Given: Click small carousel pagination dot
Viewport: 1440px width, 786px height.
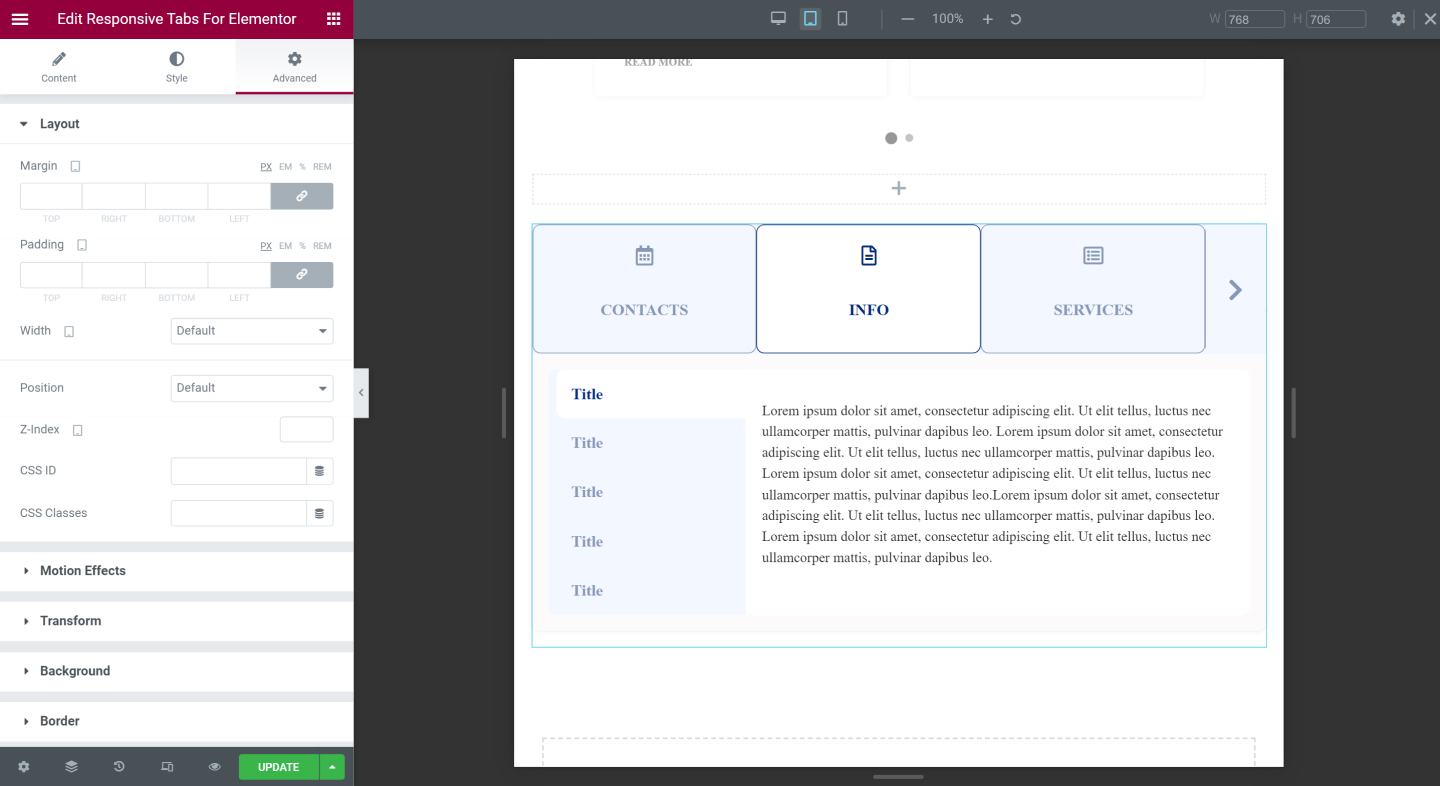Looking at the screenshot, I should [909, 138].
